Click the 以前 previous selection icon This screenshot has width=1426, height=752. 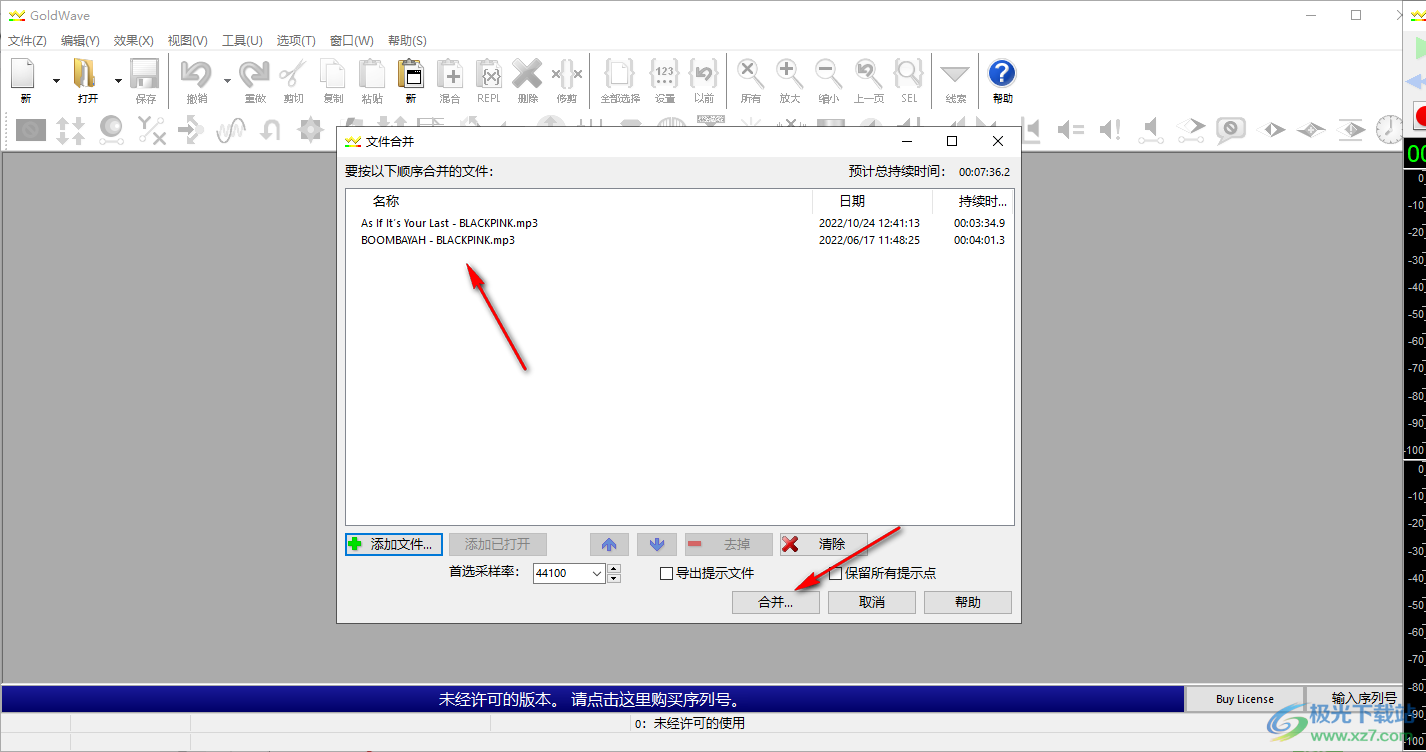704,75
